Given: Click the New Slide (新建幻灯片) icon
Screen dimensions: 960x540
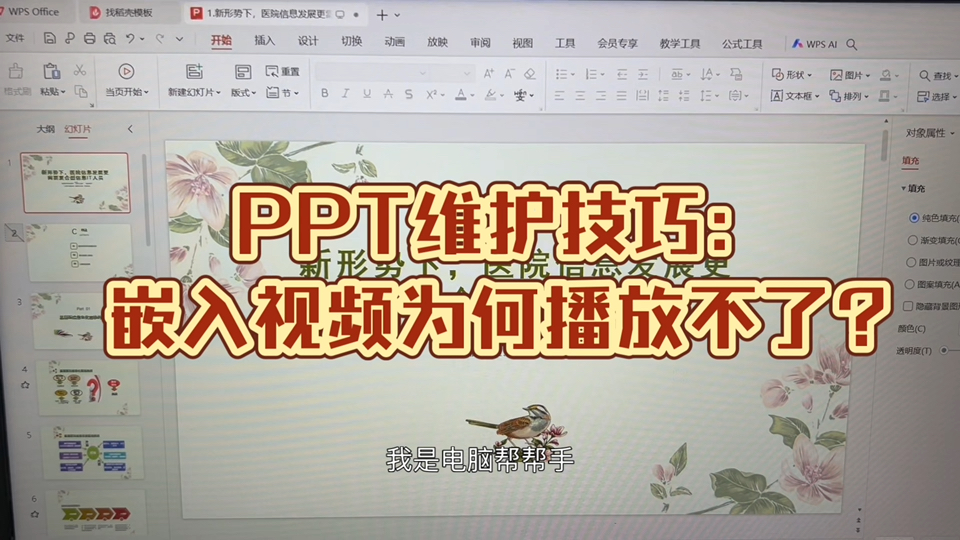Looking at the screenshot, I should (x=195, y=71).
